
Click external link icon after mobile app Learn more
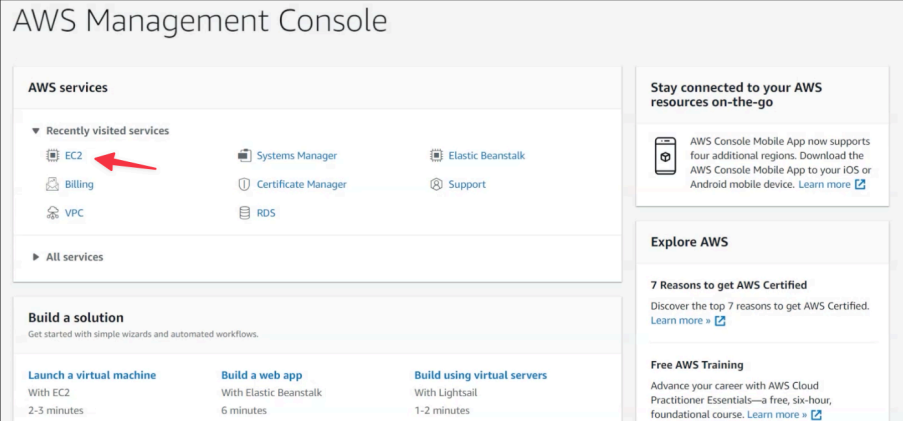tap(860, 184)
